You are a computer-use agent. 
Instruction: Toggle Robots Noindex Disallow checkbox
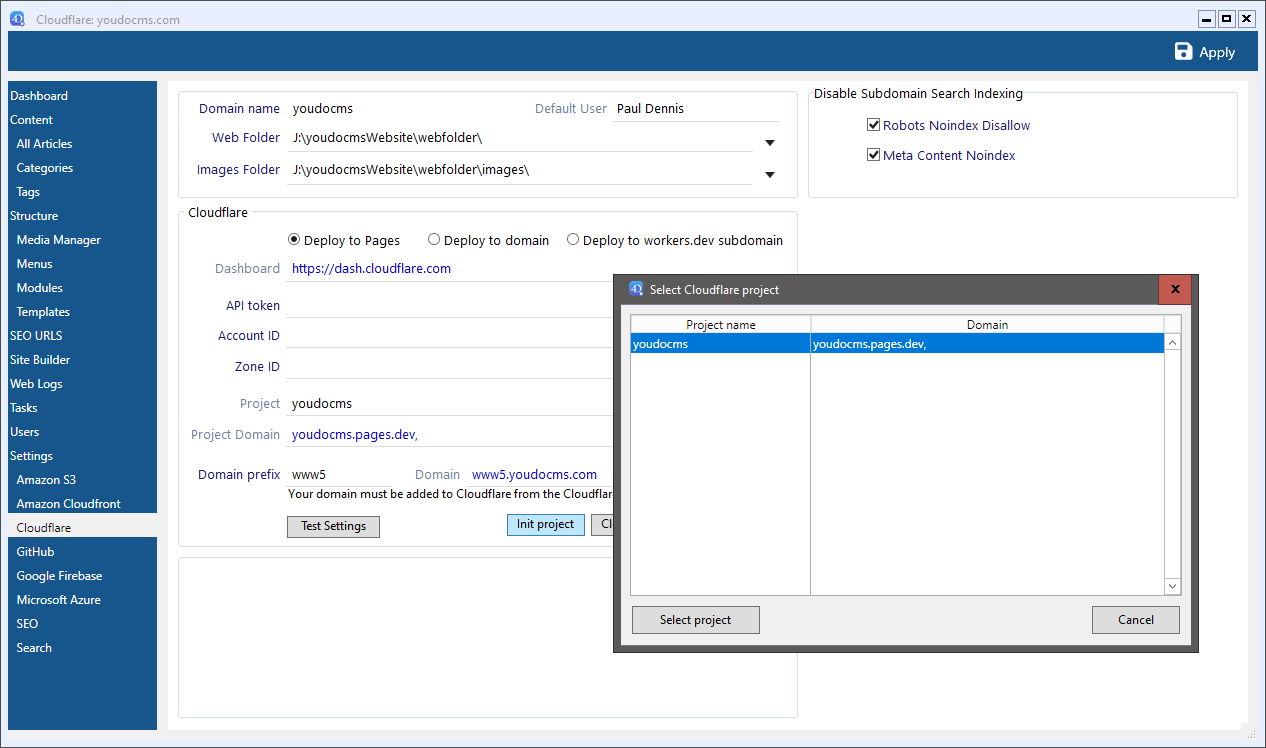pyautogui.click(x=873, y=125)
